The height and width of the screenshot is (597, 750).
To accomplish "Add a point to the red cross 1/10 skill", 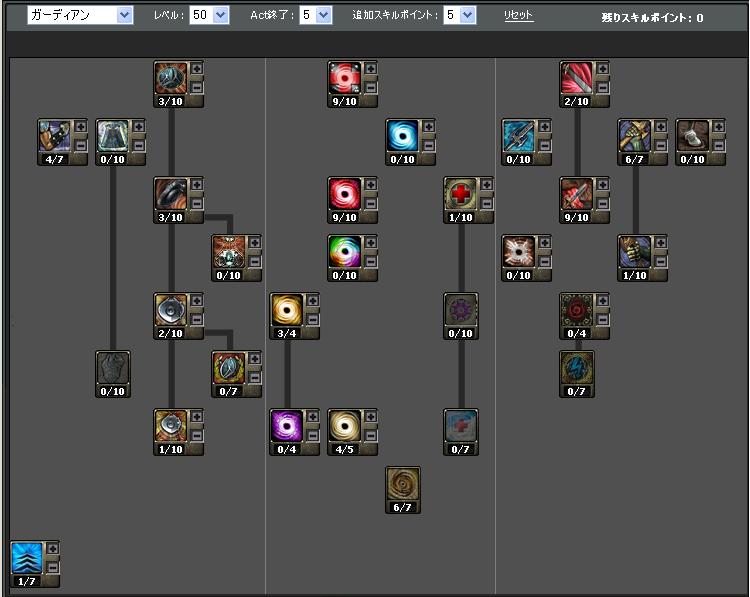I will (486, 185).
